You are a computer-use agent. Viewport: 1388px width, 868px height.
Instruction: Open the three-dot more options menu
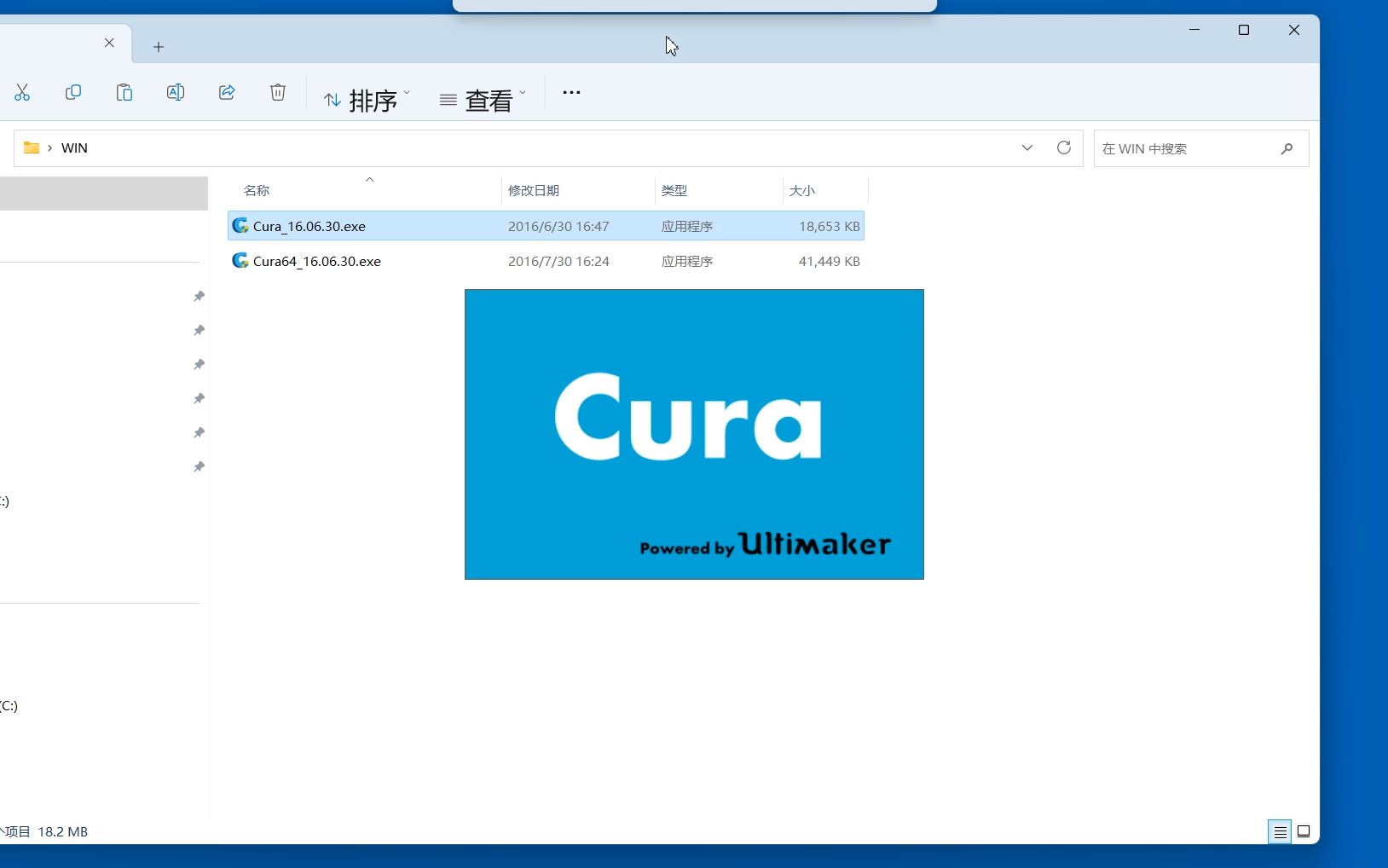[x=571, y=92]
